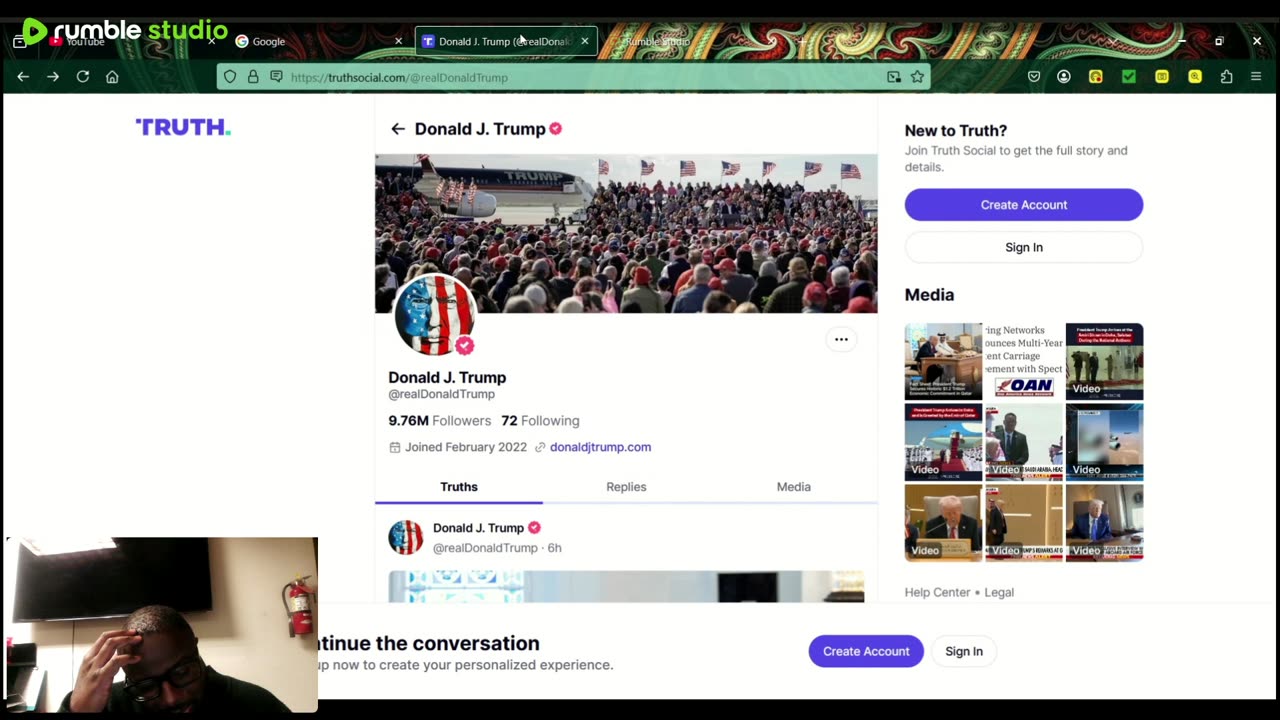Open the extensions puzzle-piece icon
Image resolution: width=1280 pixels, height=720 pixels.
[1227, 77]
